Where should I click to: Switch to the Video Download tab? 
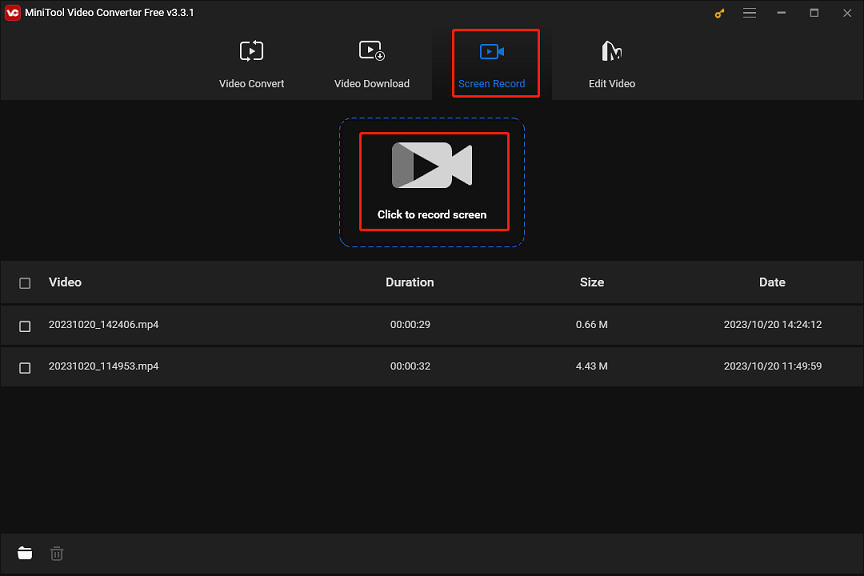[372, 64]
